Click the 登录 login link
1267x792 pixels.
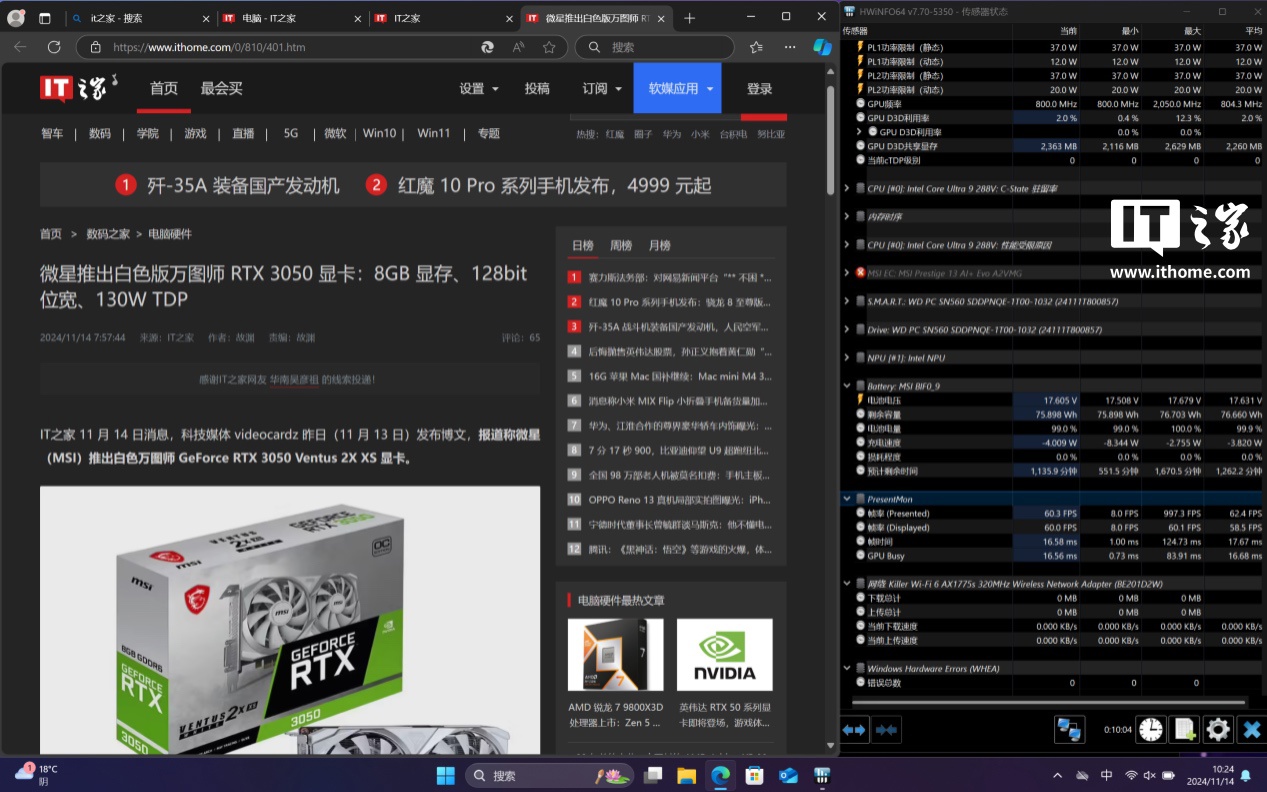[759, 88]
